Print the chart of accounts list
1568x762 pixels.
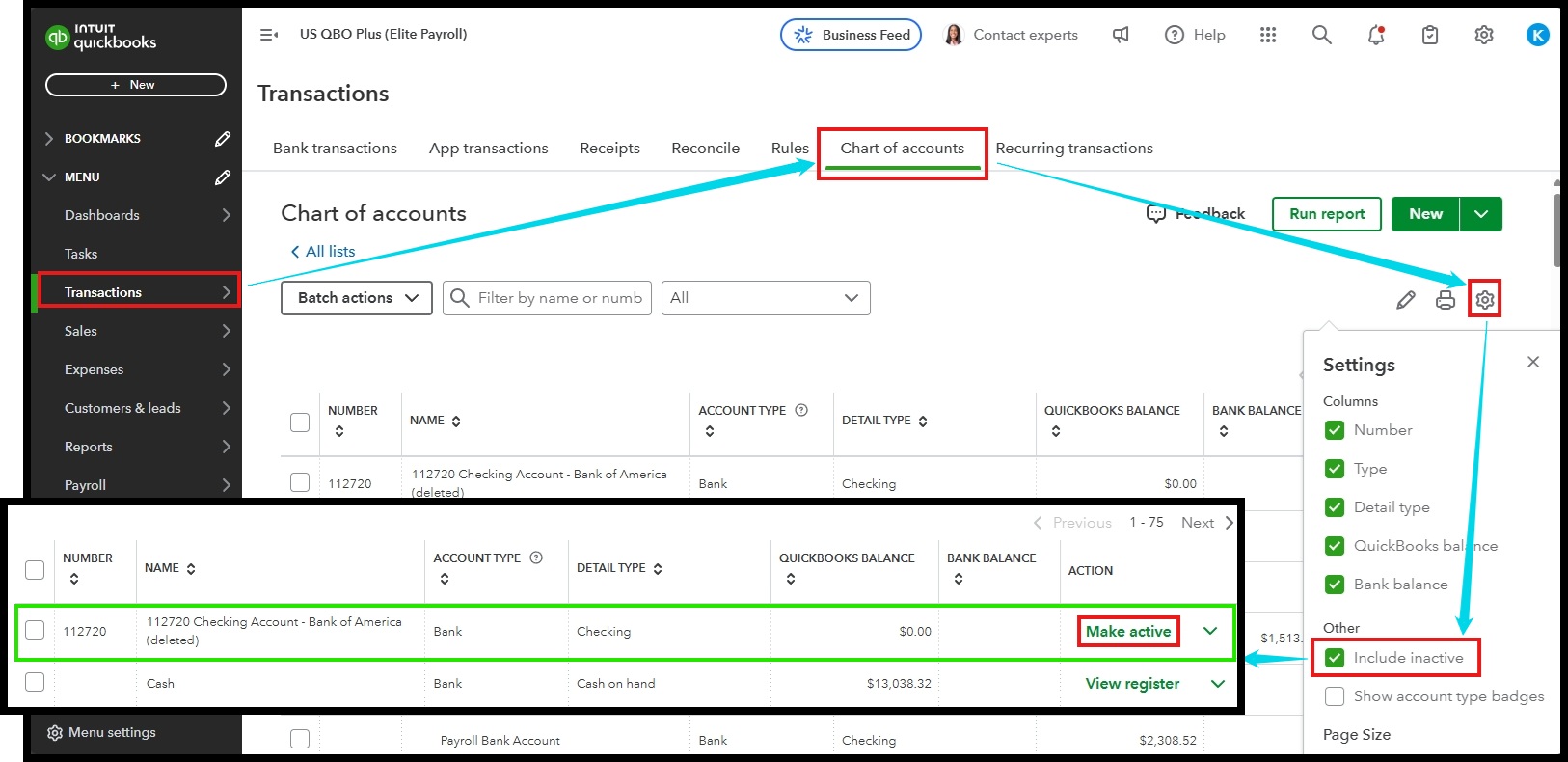1446,300
